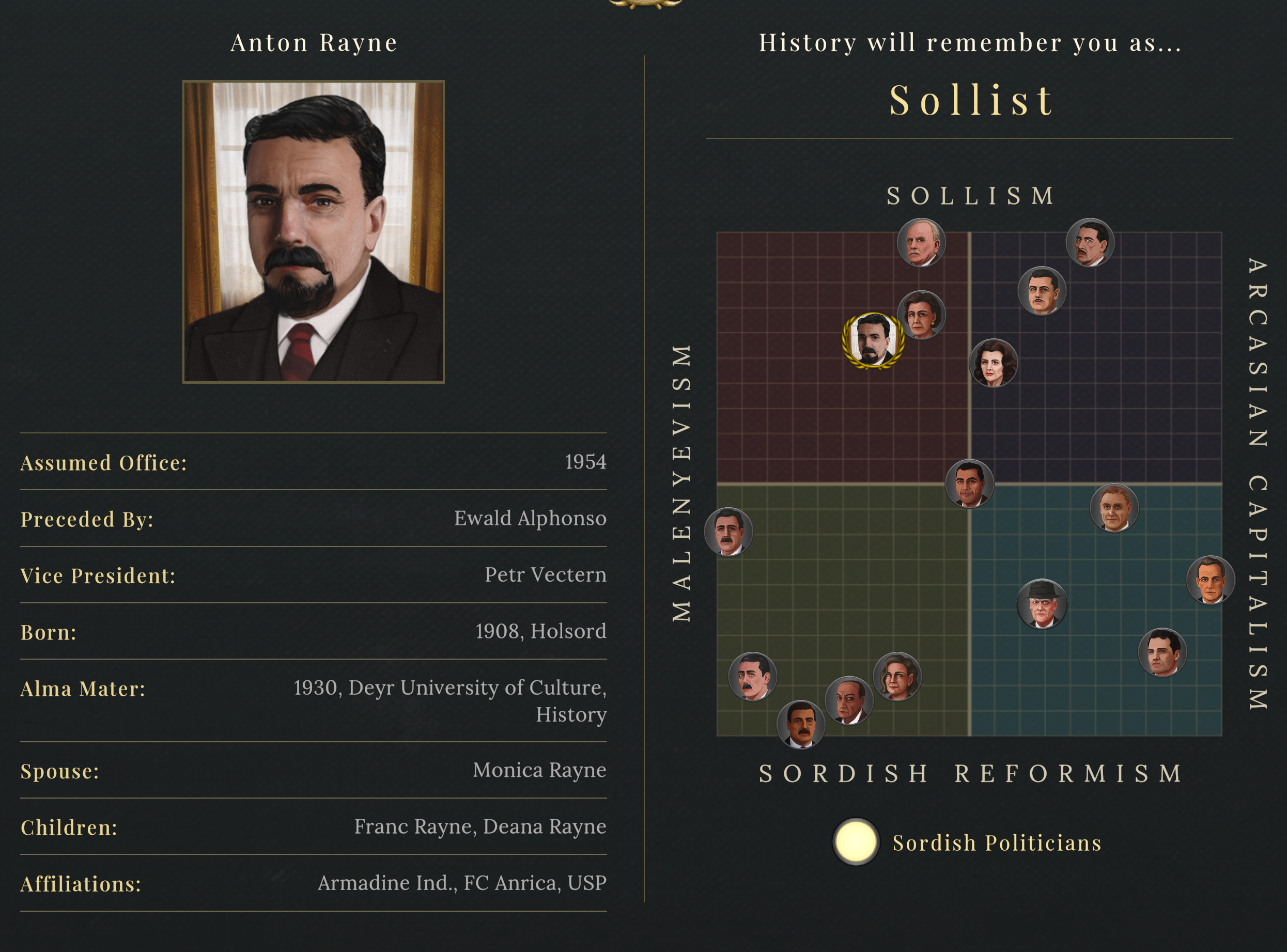Click the '1954' value
The height and width of the screenshot is (952, 1287).
(x=585, y=462)
